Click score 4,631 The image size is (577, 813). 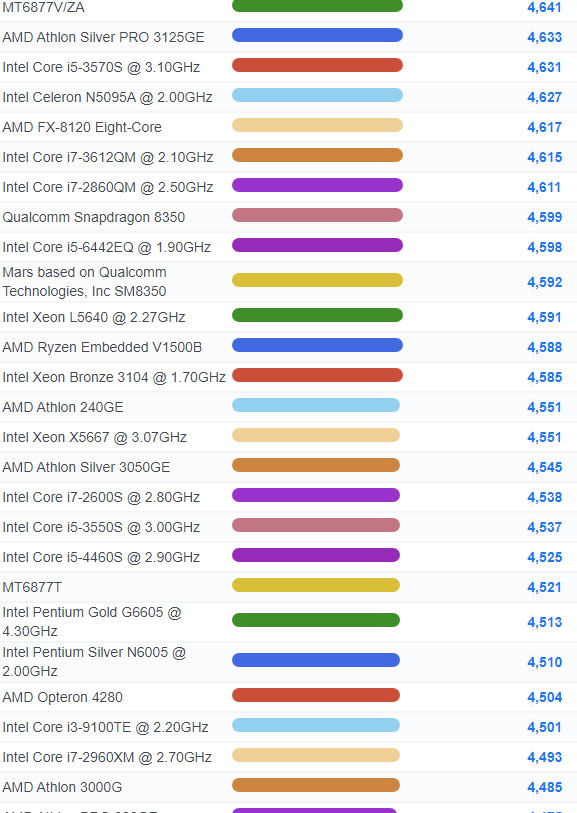(544, 67)
